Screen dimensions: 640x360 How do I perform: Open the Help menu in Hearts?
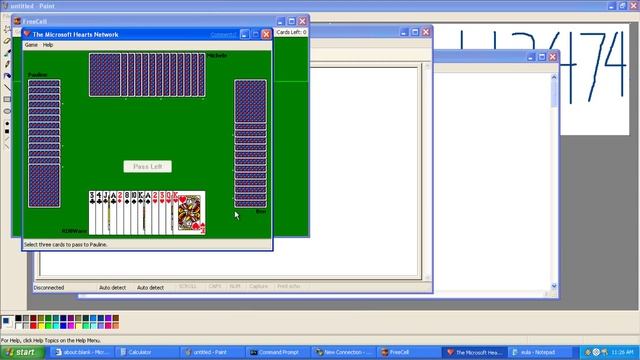pyautogui.click(x=48, y=45)
